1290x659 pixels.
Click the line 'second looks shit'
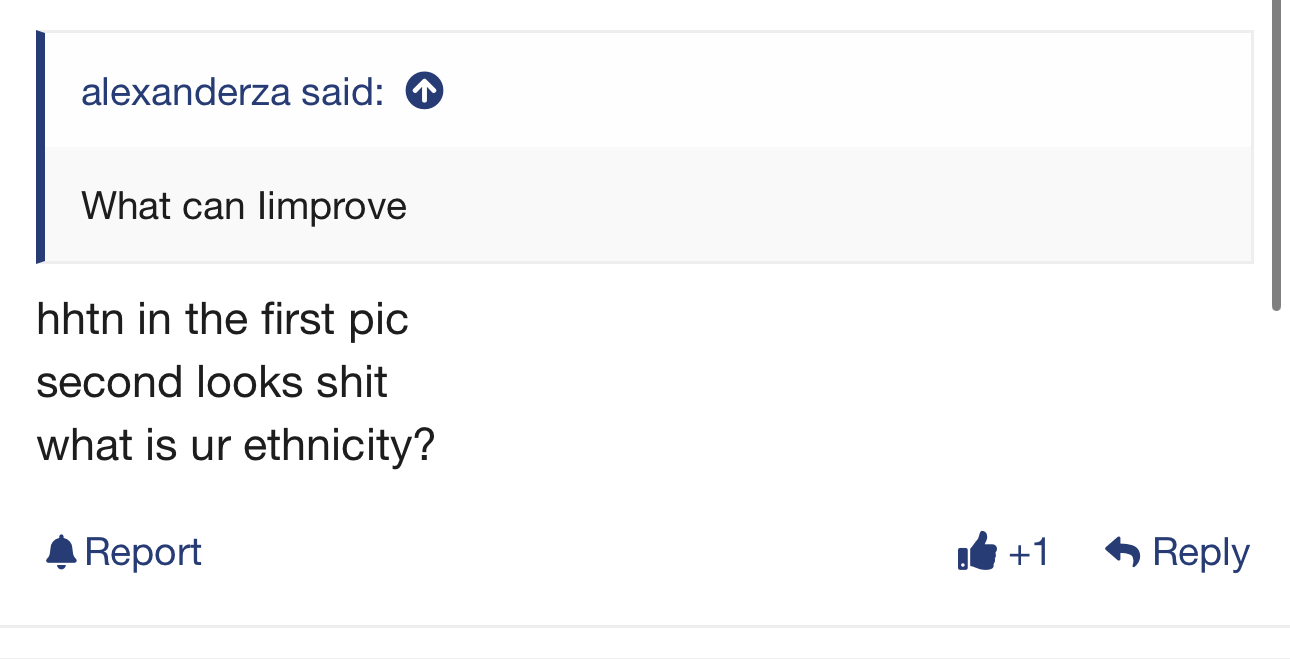point(212,382)
